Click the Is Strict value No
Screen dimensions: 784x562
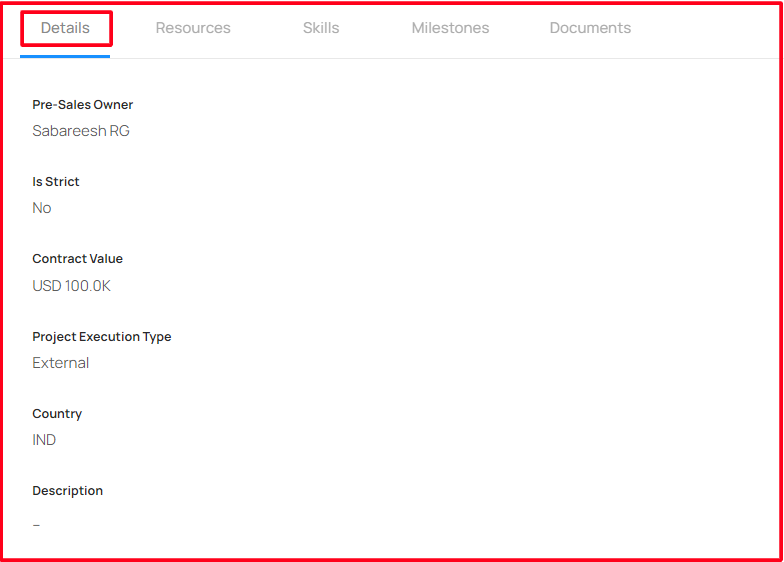42,208
